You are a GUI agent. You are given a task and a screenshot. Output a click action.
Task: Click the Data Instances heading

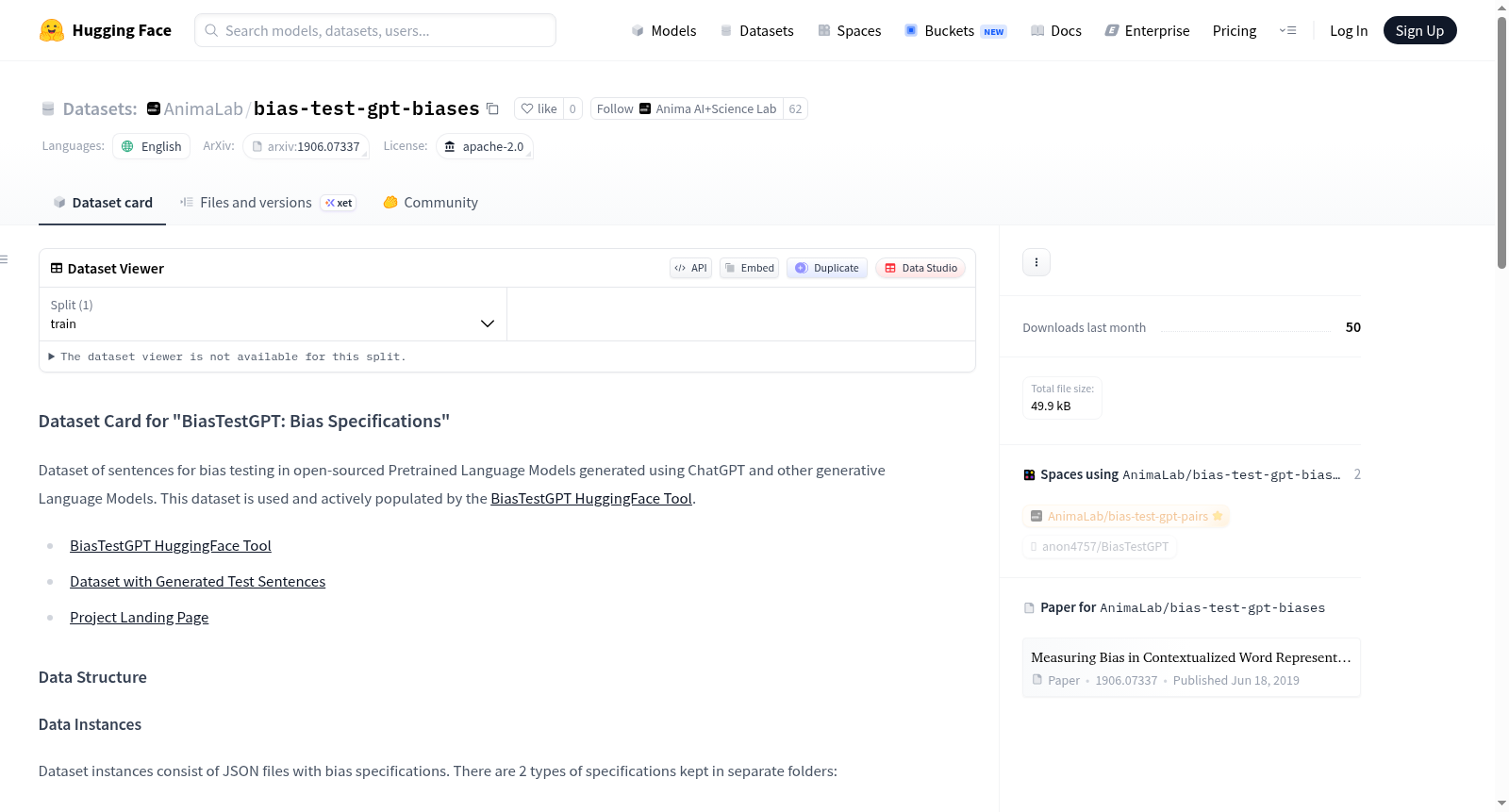(90, 724)
